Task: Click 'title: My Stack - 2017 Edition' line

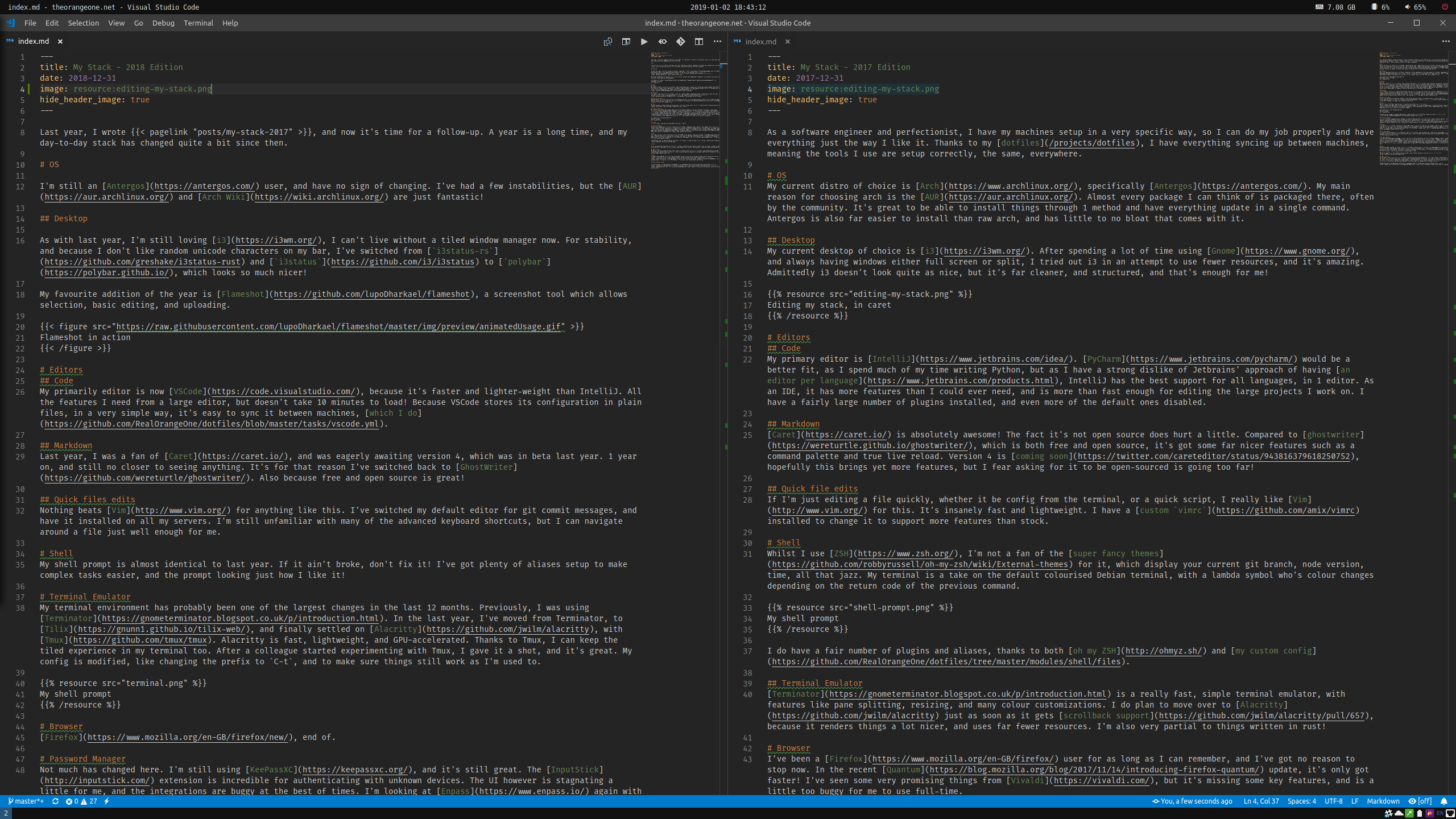Action: (839, 67)
